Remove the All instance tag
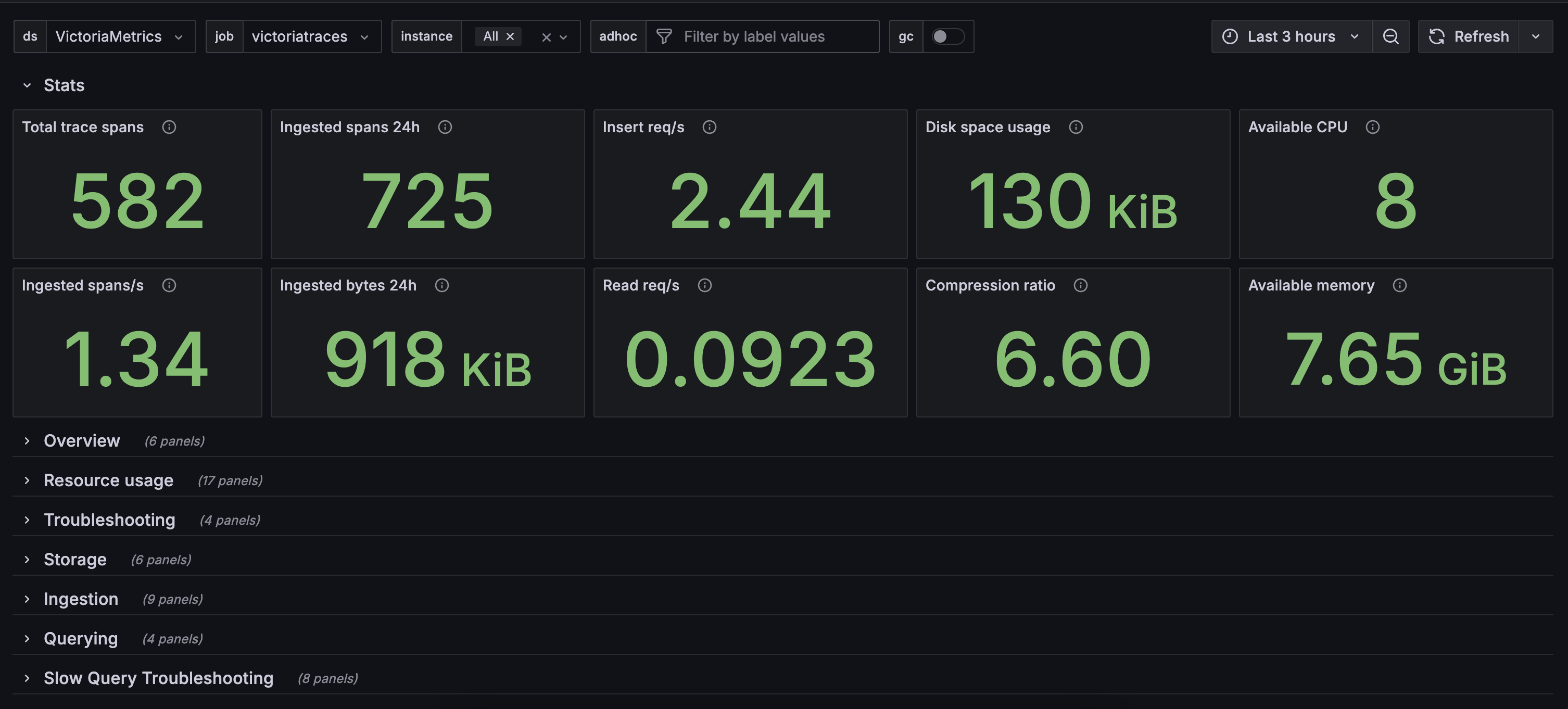 point(510,36)
